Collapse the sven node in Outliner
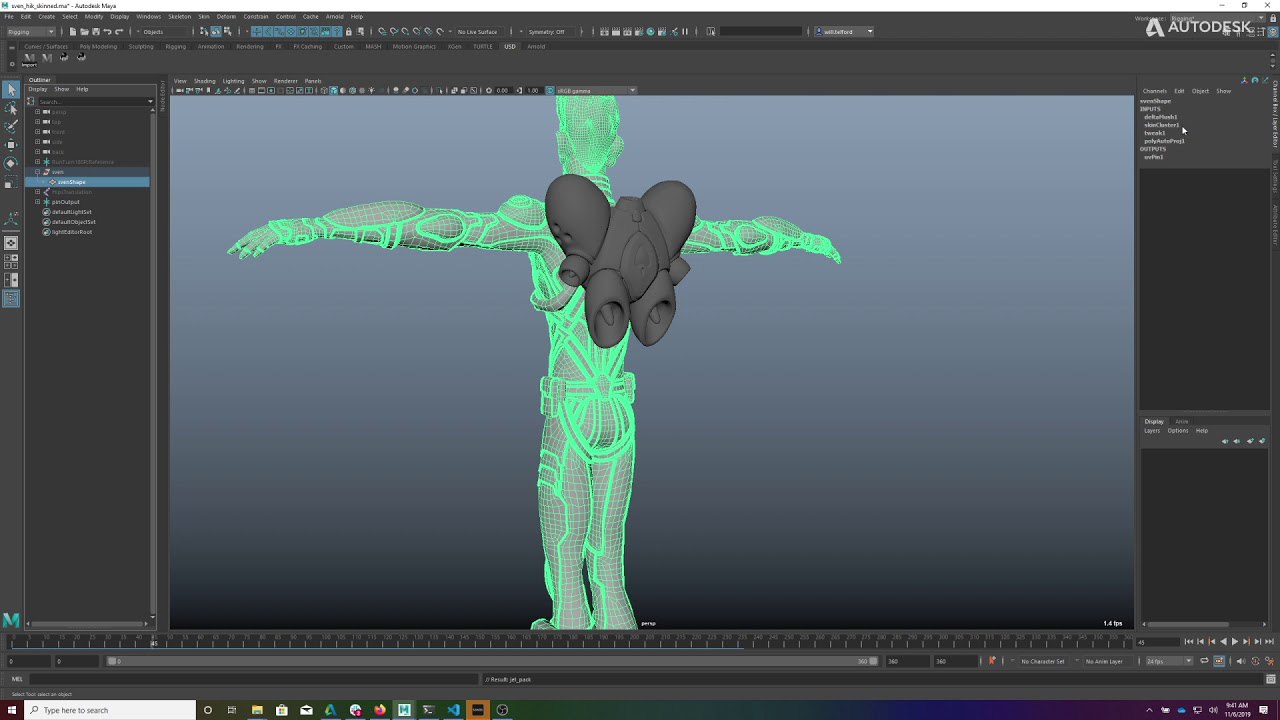This screenshot has width=1280, height=720. click(x=38, y=172)
